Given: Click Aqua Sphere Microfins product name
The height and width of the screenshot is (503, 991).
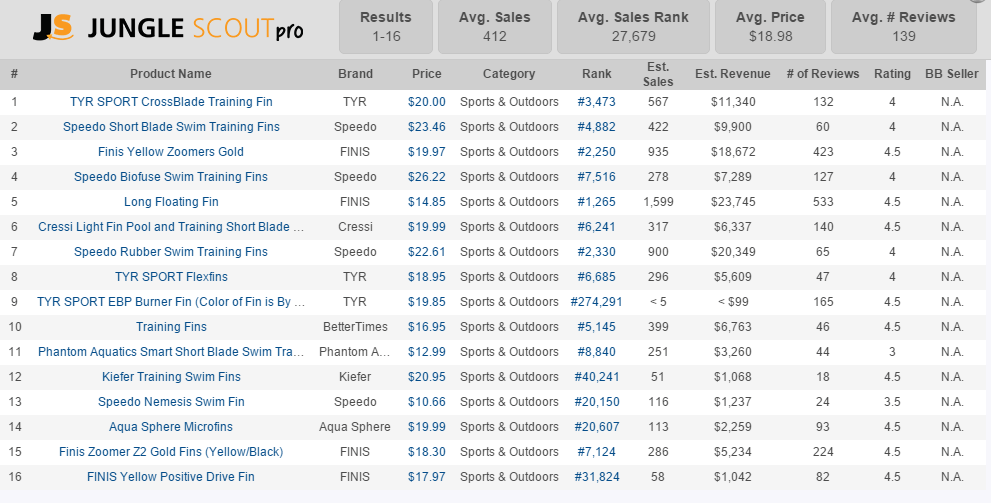Looking at the screenshot, I should (x=171, y=427).
